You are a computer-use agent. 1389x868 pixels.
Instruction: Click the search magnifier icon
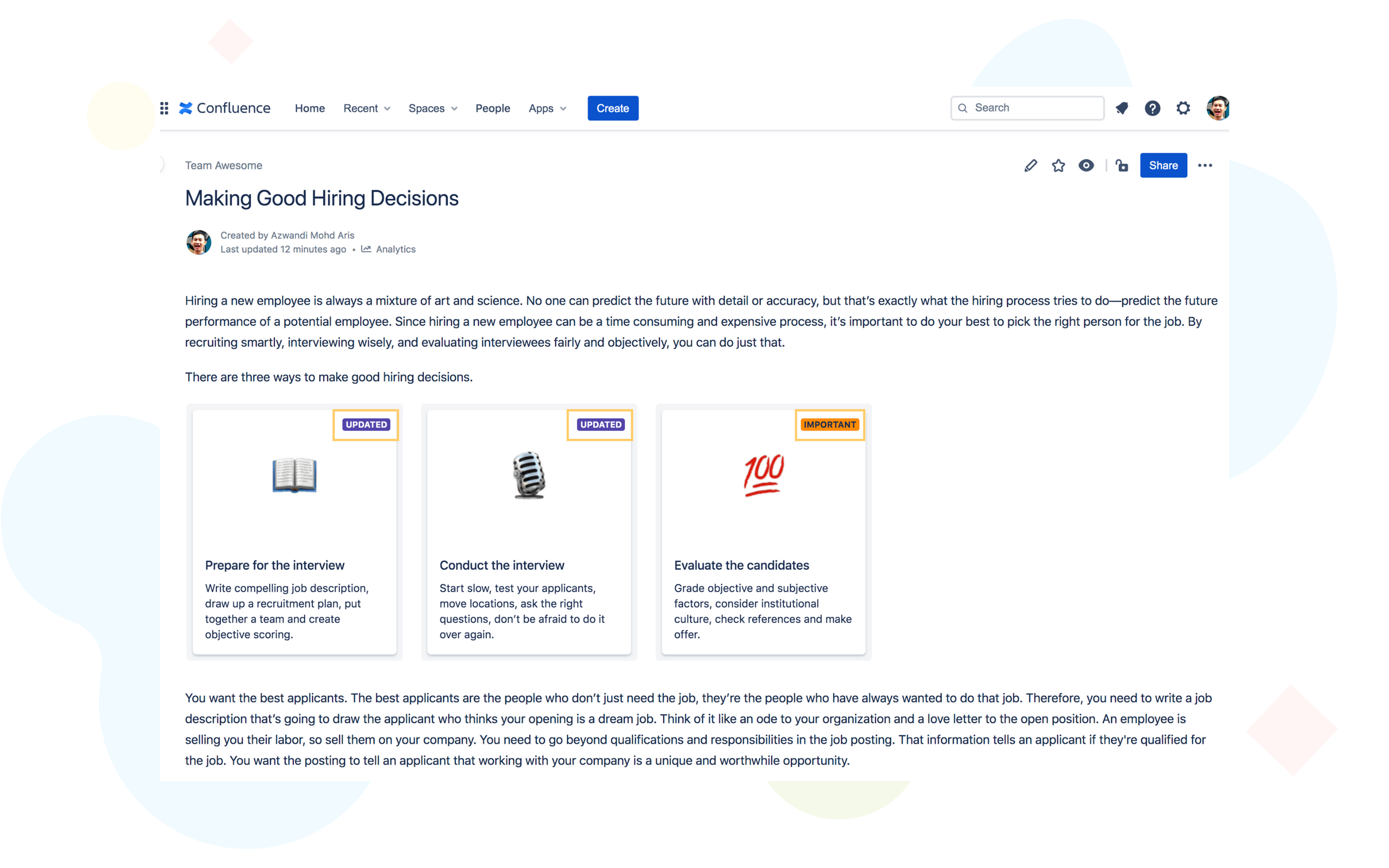(963, 108)
